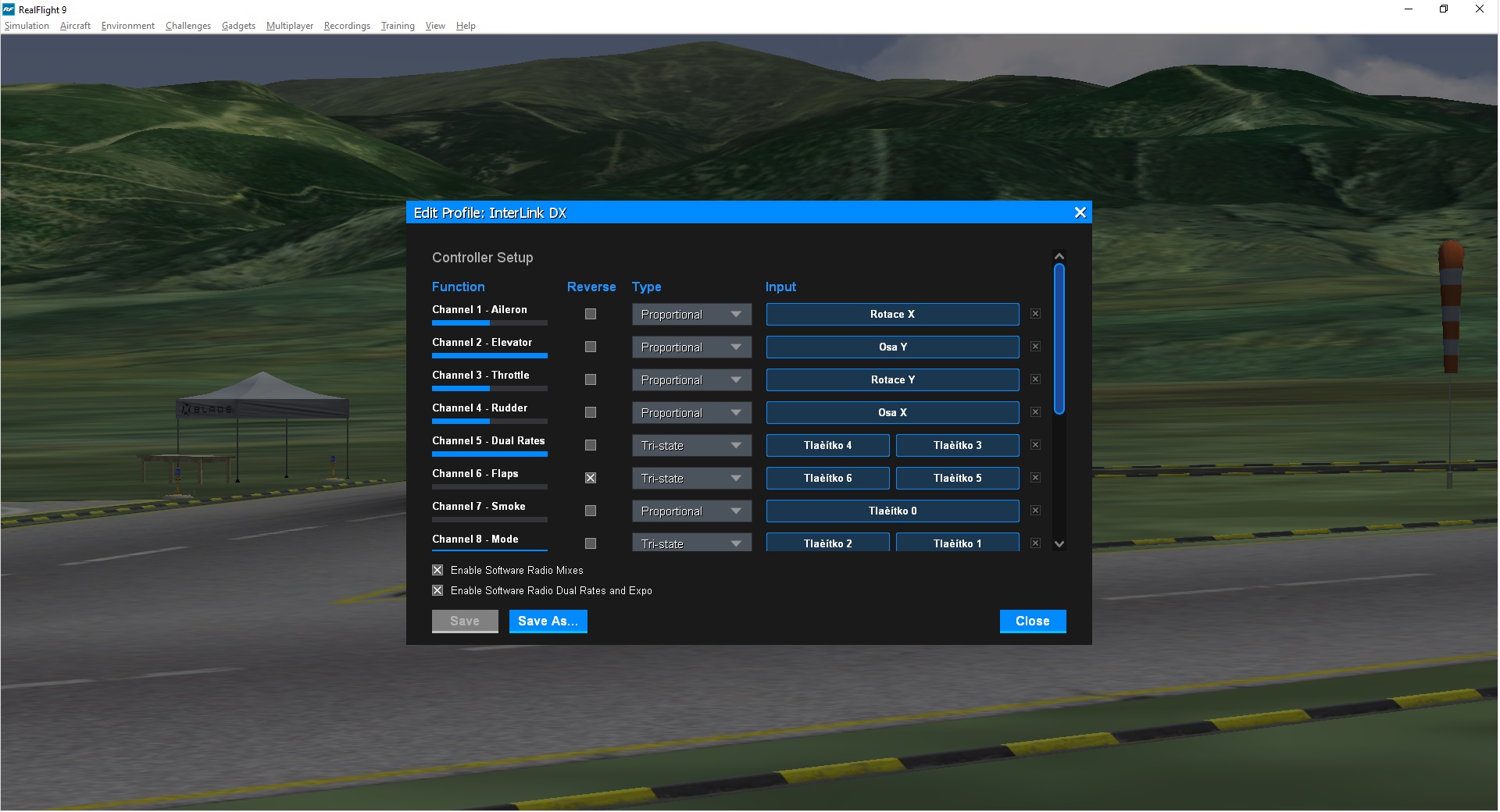
Task: Clear the inputs for Channel 6 Flaps
Action: (x=1035, y=478)
